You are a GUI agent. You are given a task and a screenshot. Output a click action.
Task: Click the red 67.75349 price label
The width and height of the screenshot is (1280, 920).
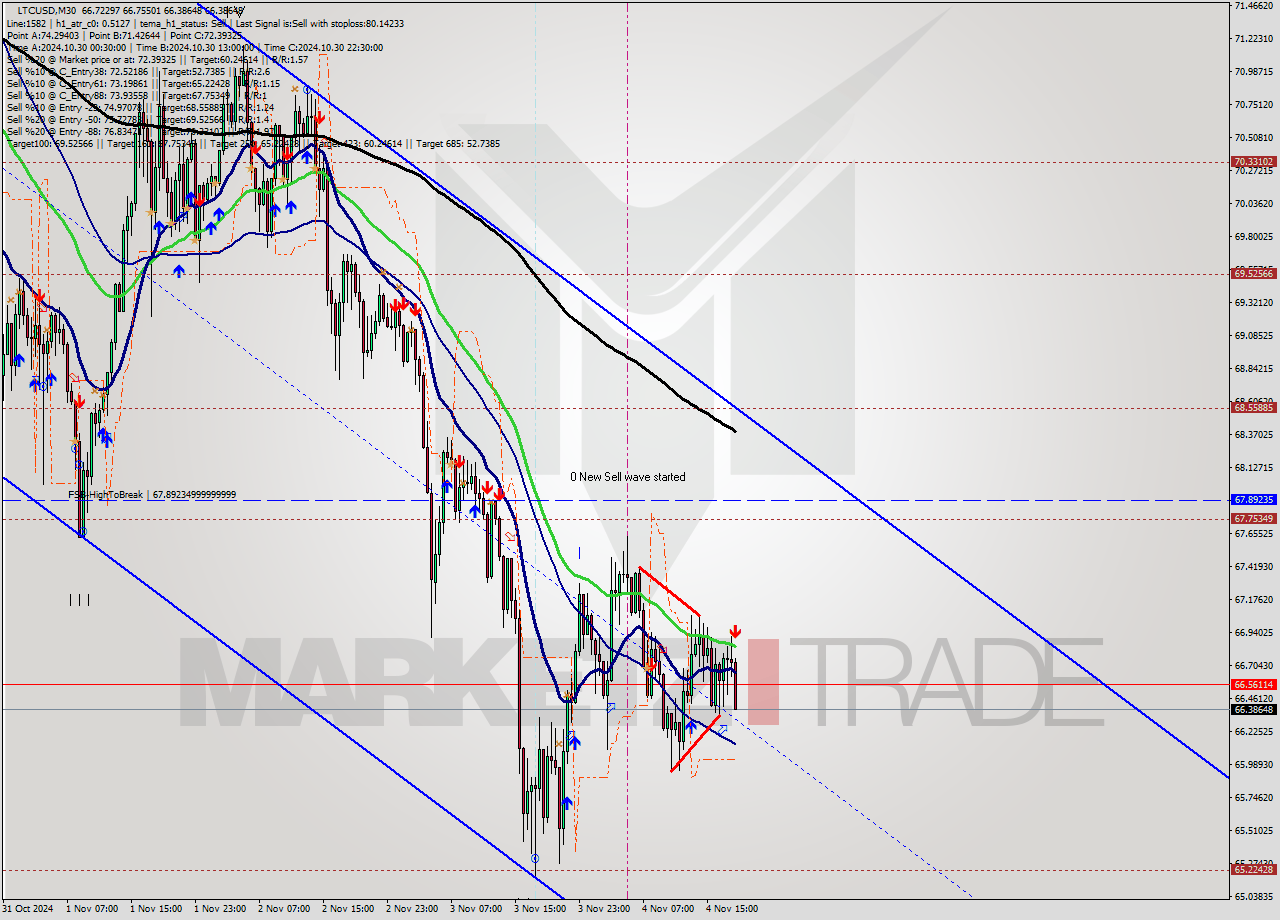coord(1254,518)
